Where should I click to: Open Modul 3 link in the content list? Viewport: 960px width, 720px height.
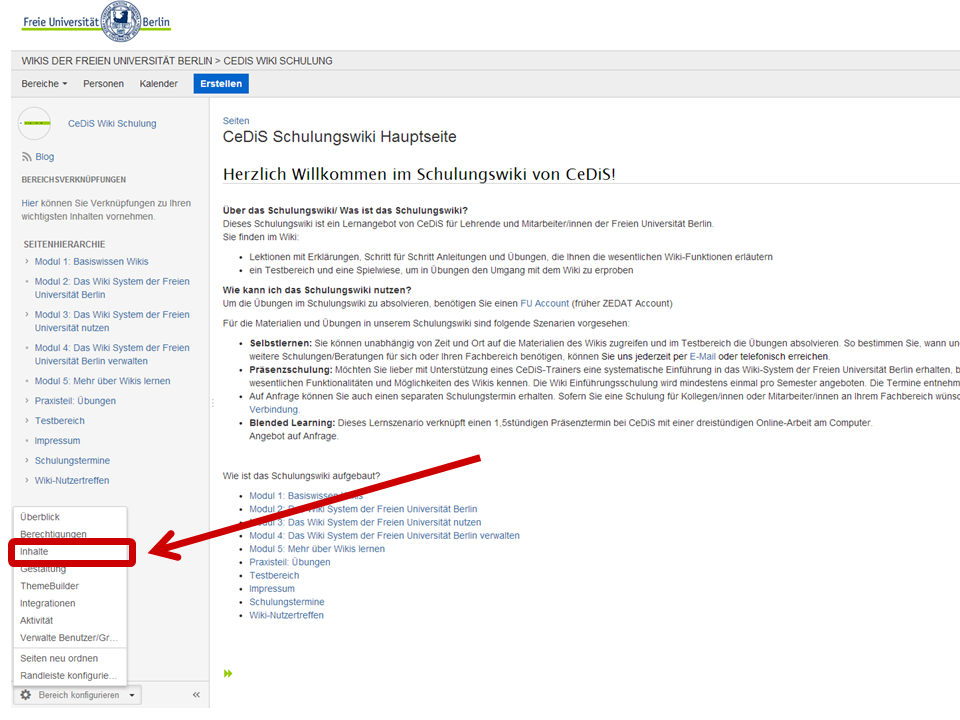tap(365, 522)
